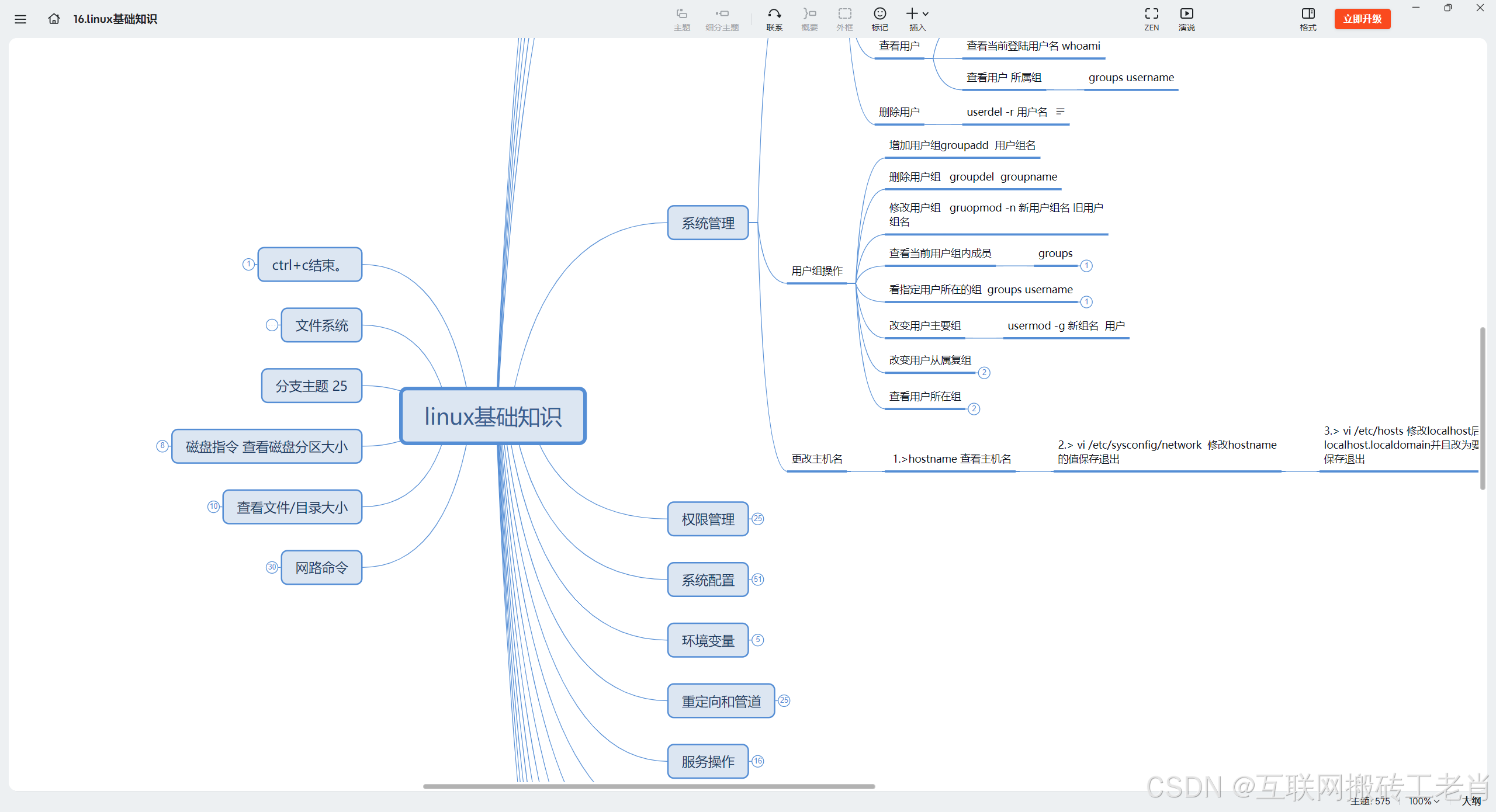Toggle the 格式 format panel
Image resolution: width=1496 pixels, height=812 pixels.
click(1308, 19)
